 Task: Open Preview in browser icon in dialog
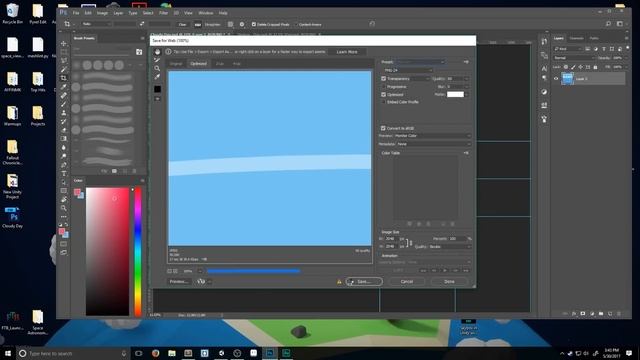[x=201, y=282]
